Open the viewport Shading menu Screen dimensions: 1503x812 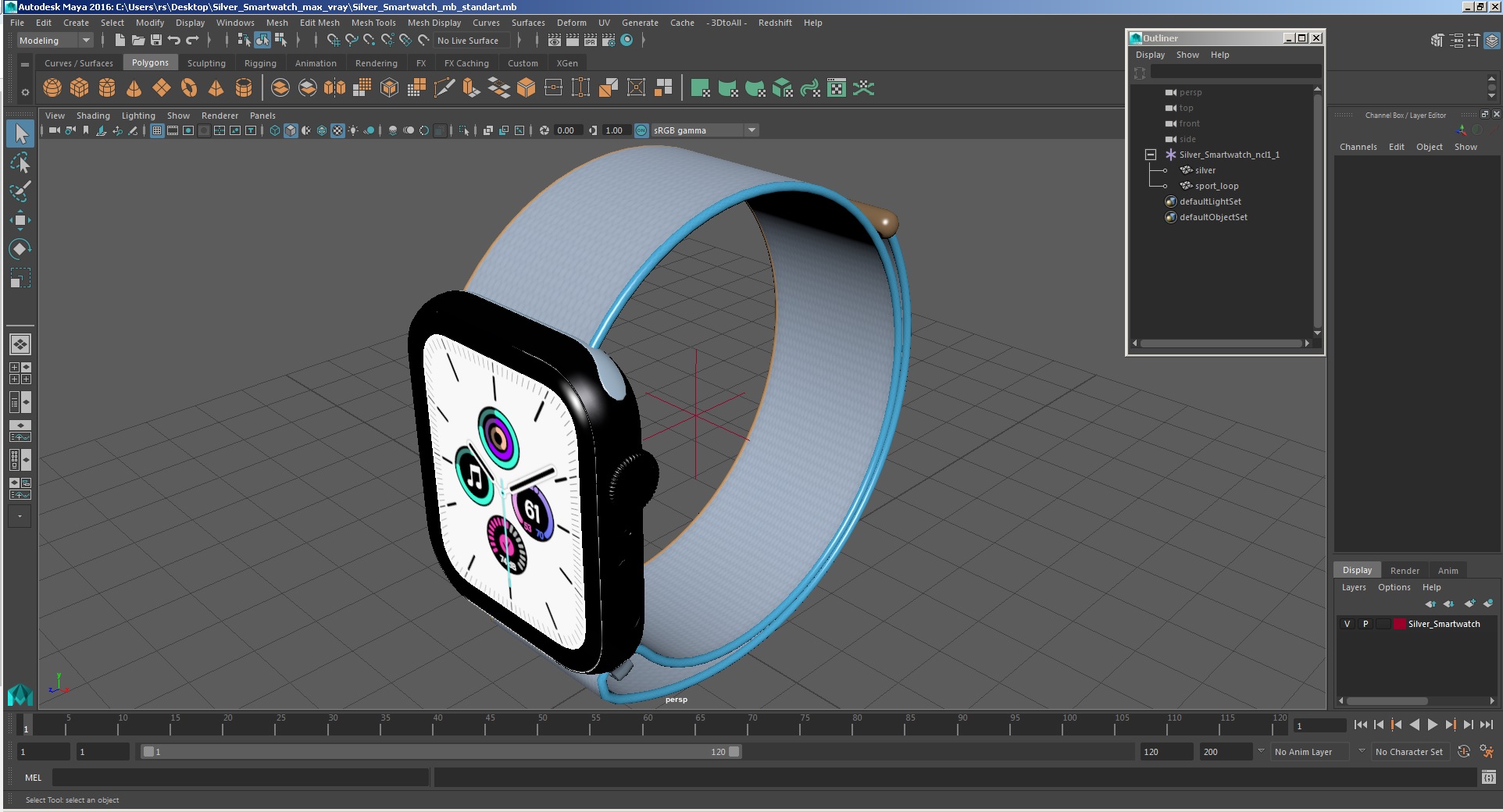click(x=93, y=116)
